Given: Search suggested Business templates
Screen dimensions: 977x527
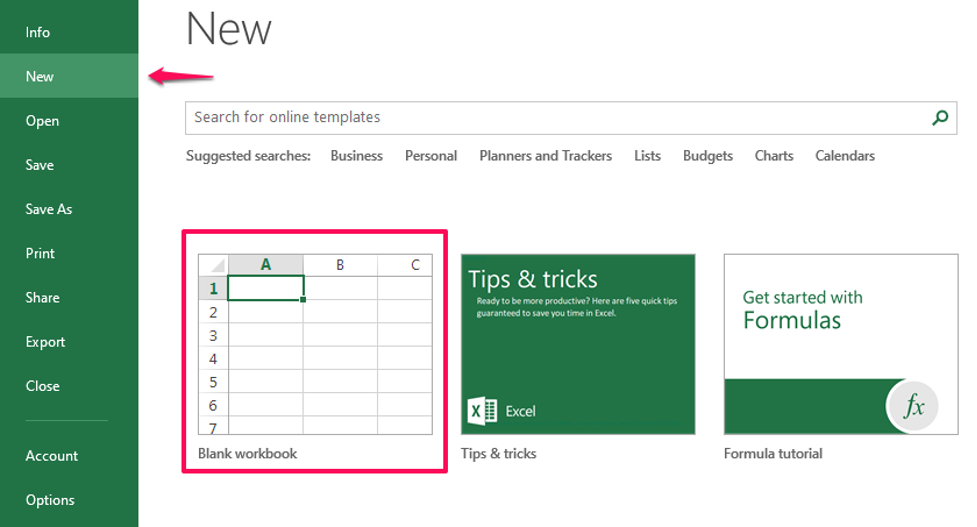Looking at the screenshot, I should pyautogui.click(x=356, y=156).
